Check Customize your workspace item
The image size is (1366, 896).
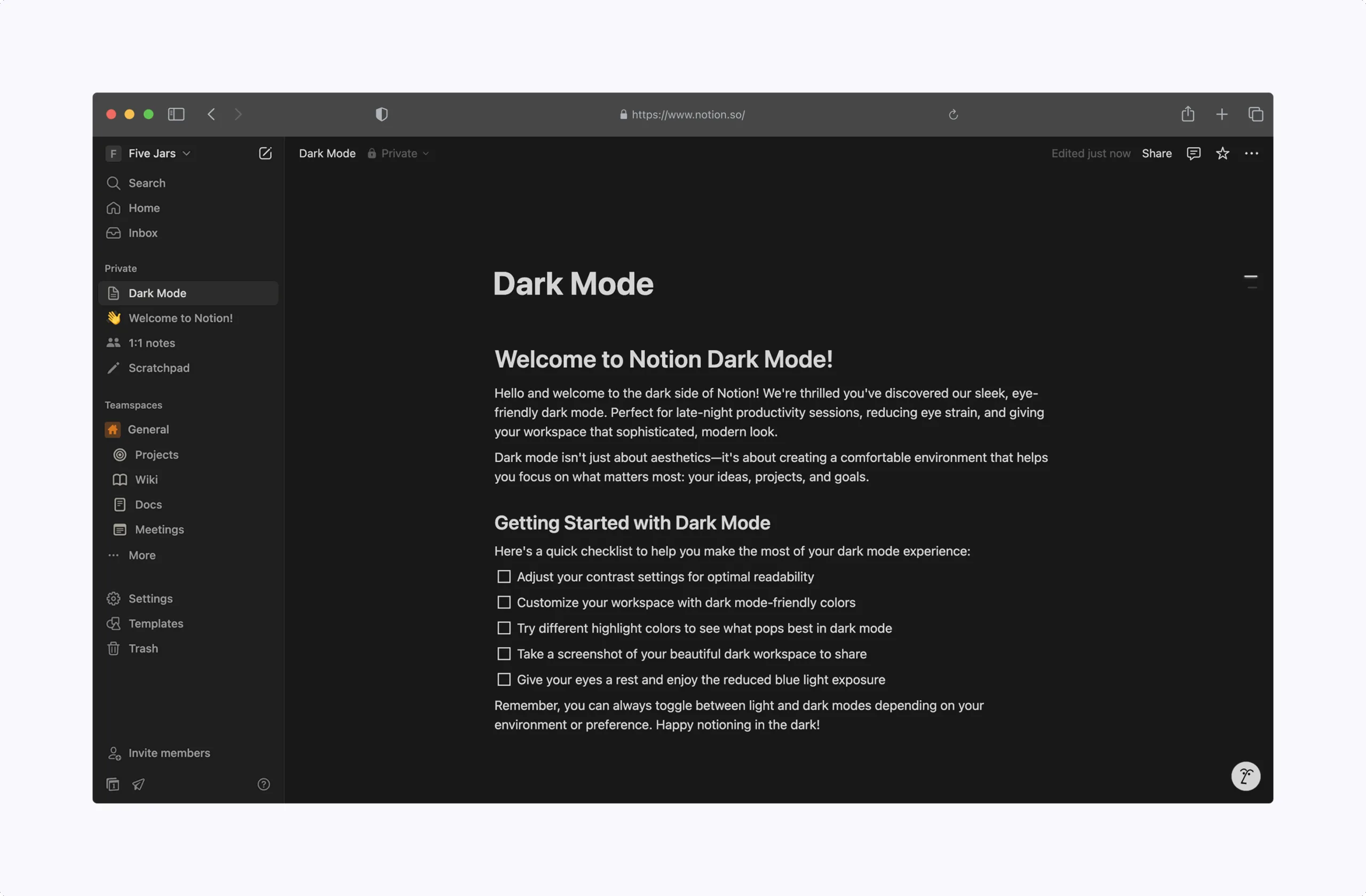504,602
